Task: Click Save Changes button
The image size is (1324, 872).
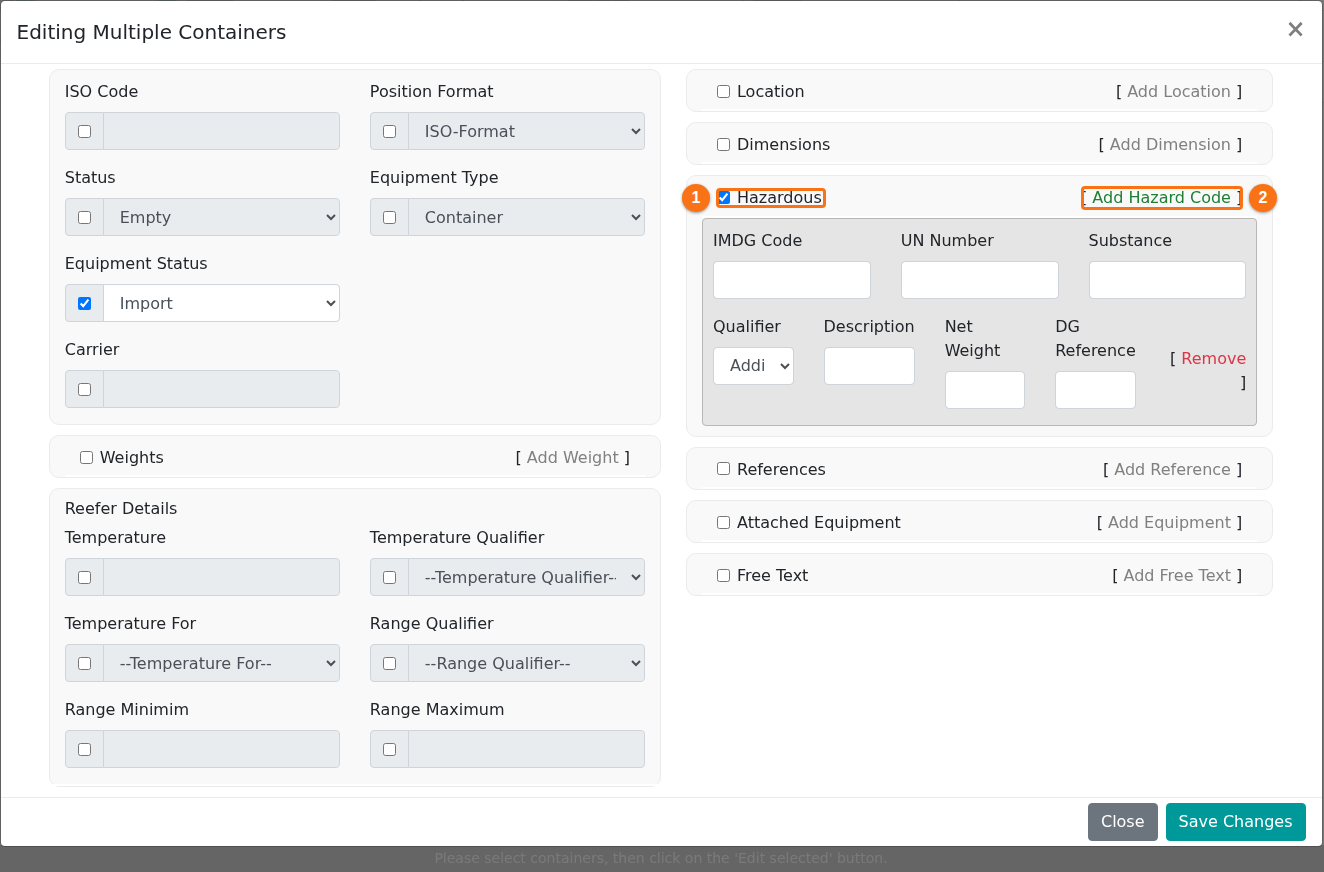Action: pyautogui.click(x=1235, y=821)
